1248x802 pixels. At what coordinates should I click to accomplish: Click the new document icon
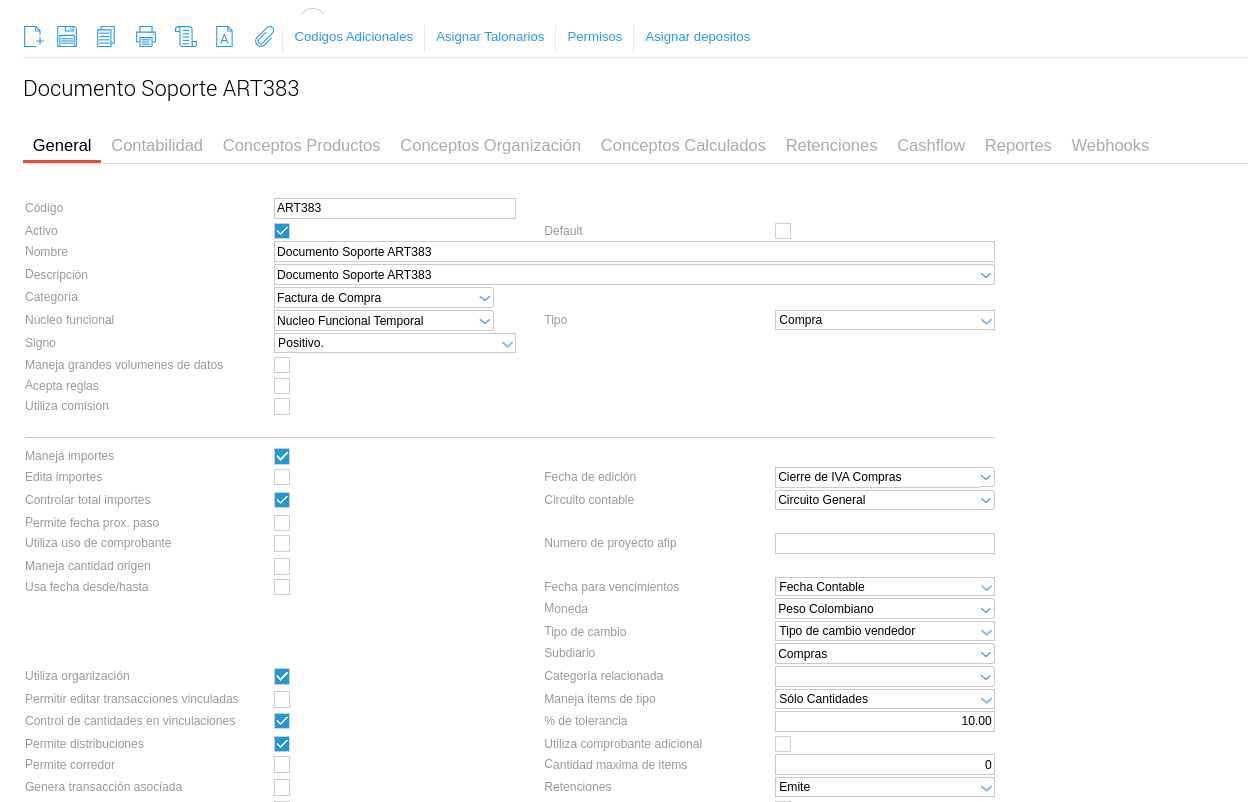tap(33, 37)
